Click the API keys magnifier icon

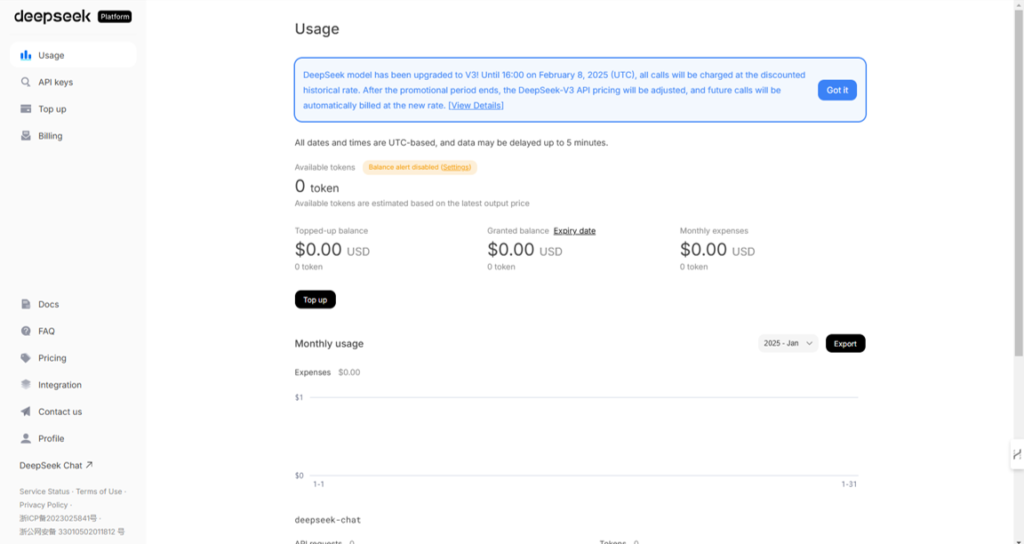[x=25, y=82]
